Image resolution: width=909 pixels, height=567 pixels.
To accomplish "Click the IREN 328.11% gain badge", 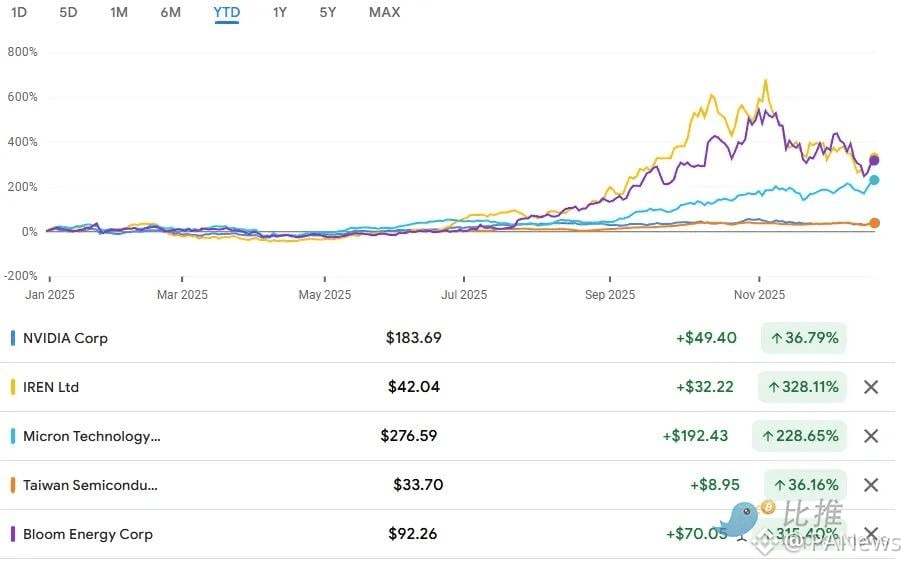I will click(x=802, y=387).
